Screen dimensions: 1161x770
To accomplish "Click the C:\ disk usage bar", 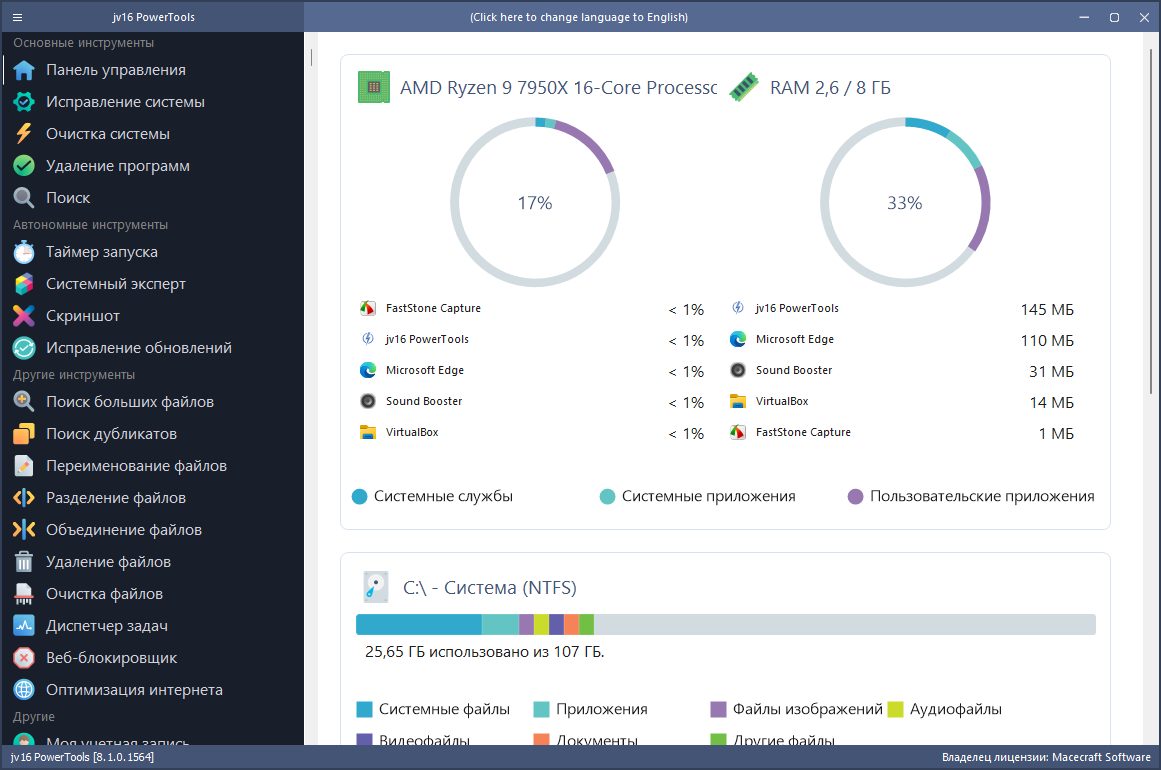I will click(725, 624).
